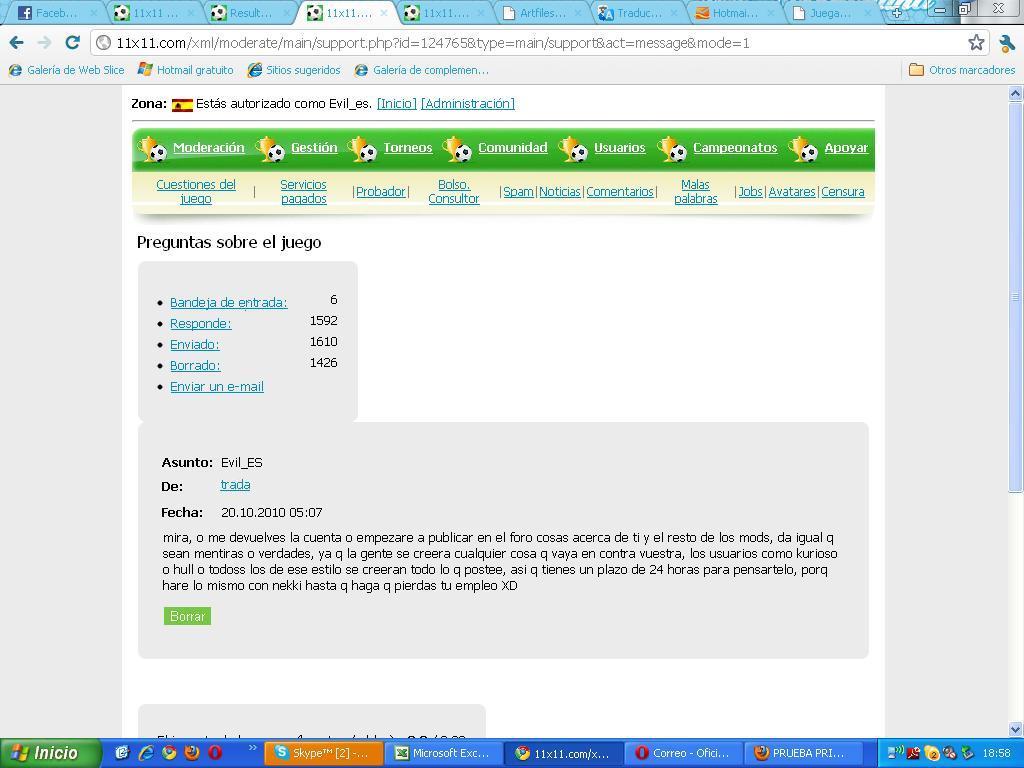This screenshot has height=768, width=1024.
Task: Click the Spanish flag icon near Zona
Action: pos(182,105)
